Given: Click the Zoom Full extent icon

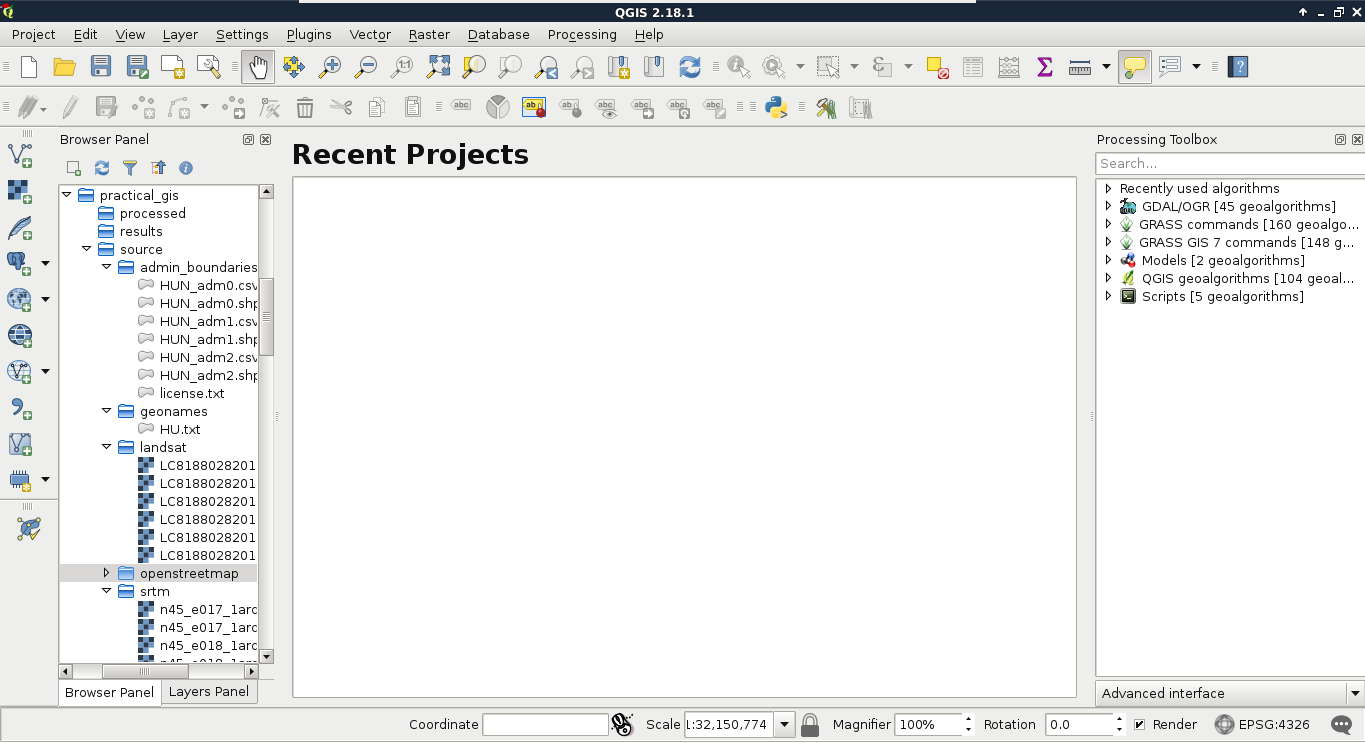Looking at the screenshot, I should (438, 67).
